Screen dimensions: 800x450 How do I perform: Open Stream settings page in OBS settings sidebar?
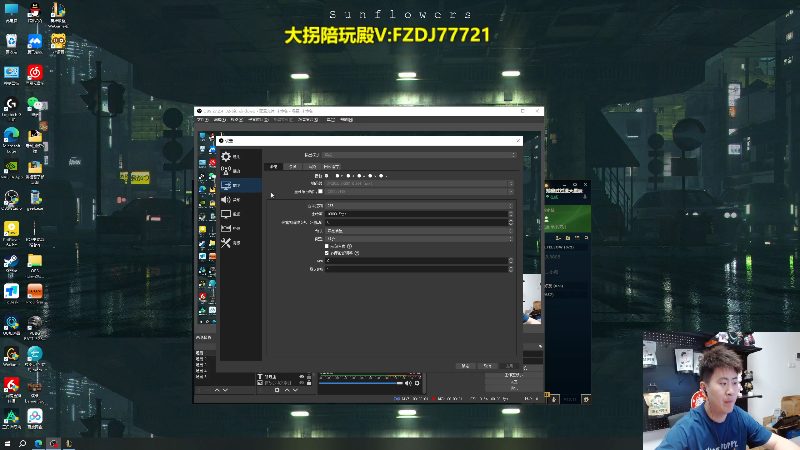(x=240, y=171)
